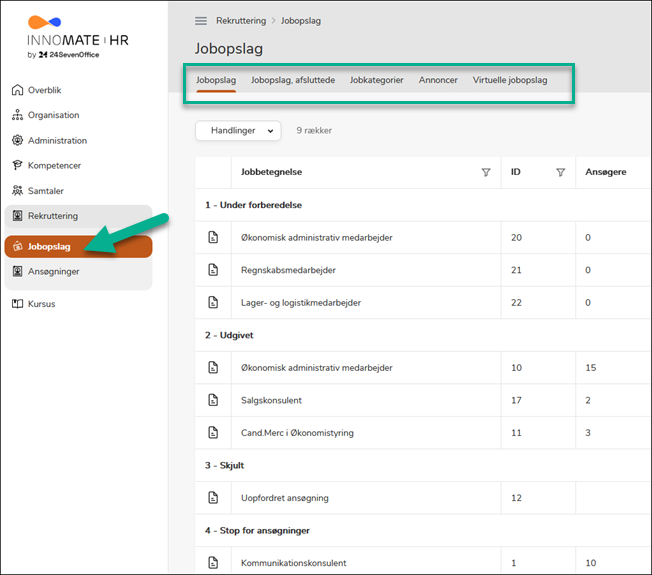The height and width of the screenshot is (575, 652).
Task: Open the Administration section
Action: click(x=57, y=141)
